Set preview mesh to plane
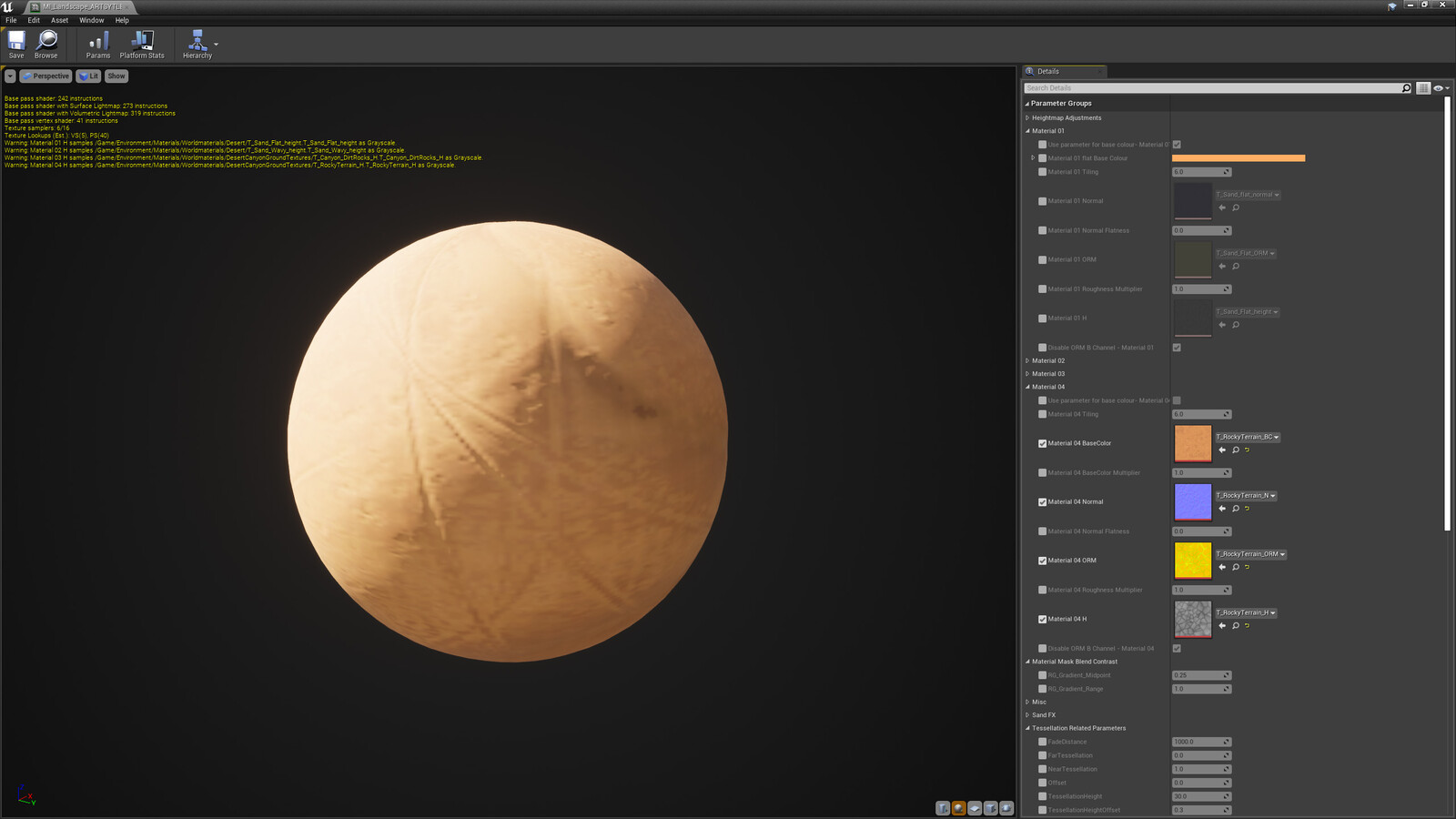1456x819 pixels. (x=975, y=808)
